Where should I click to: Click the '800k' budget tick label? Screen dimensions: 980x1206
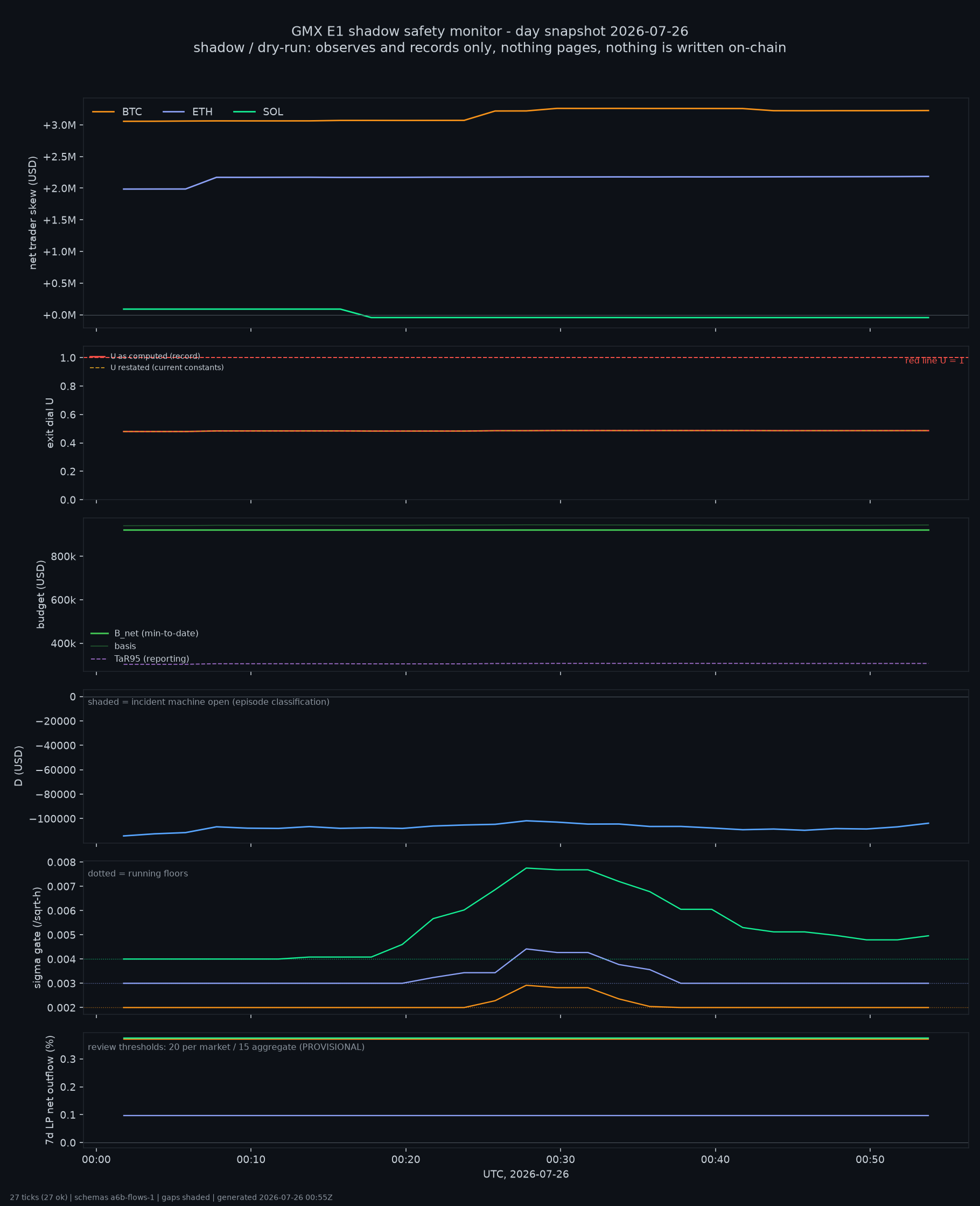pos(63,557)
